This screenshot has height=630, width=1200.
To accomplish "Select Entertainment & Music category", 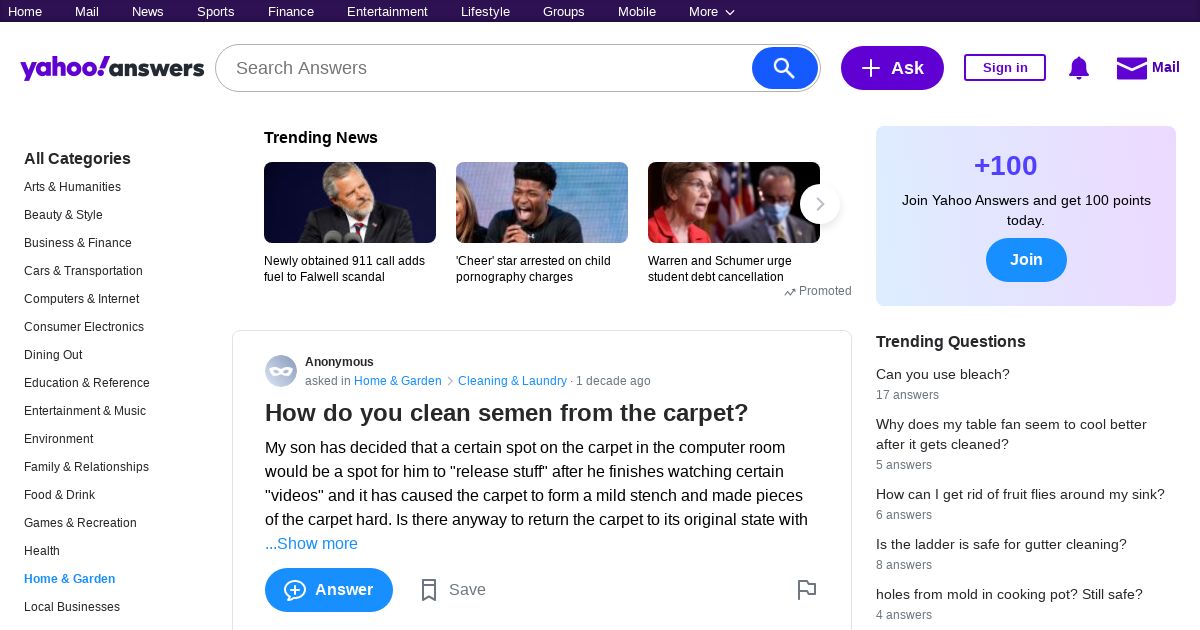I will pos(85,411).
